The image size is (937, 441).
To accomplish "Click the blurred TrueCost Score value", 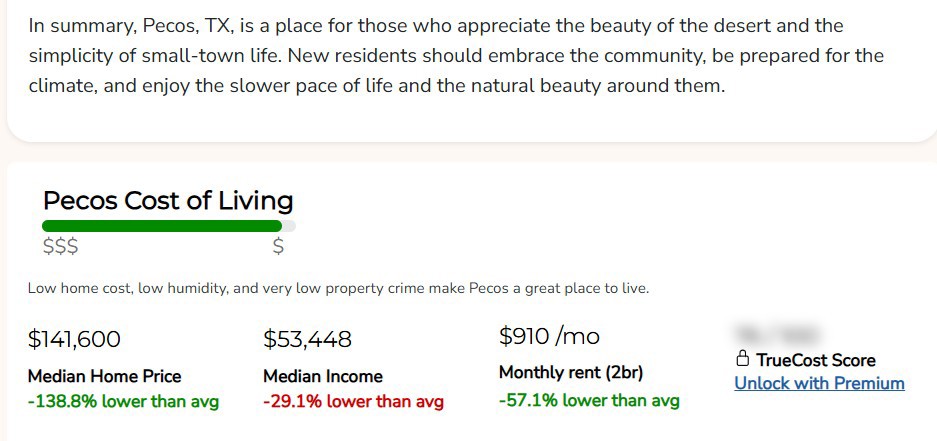I will [x=777, y=333].
